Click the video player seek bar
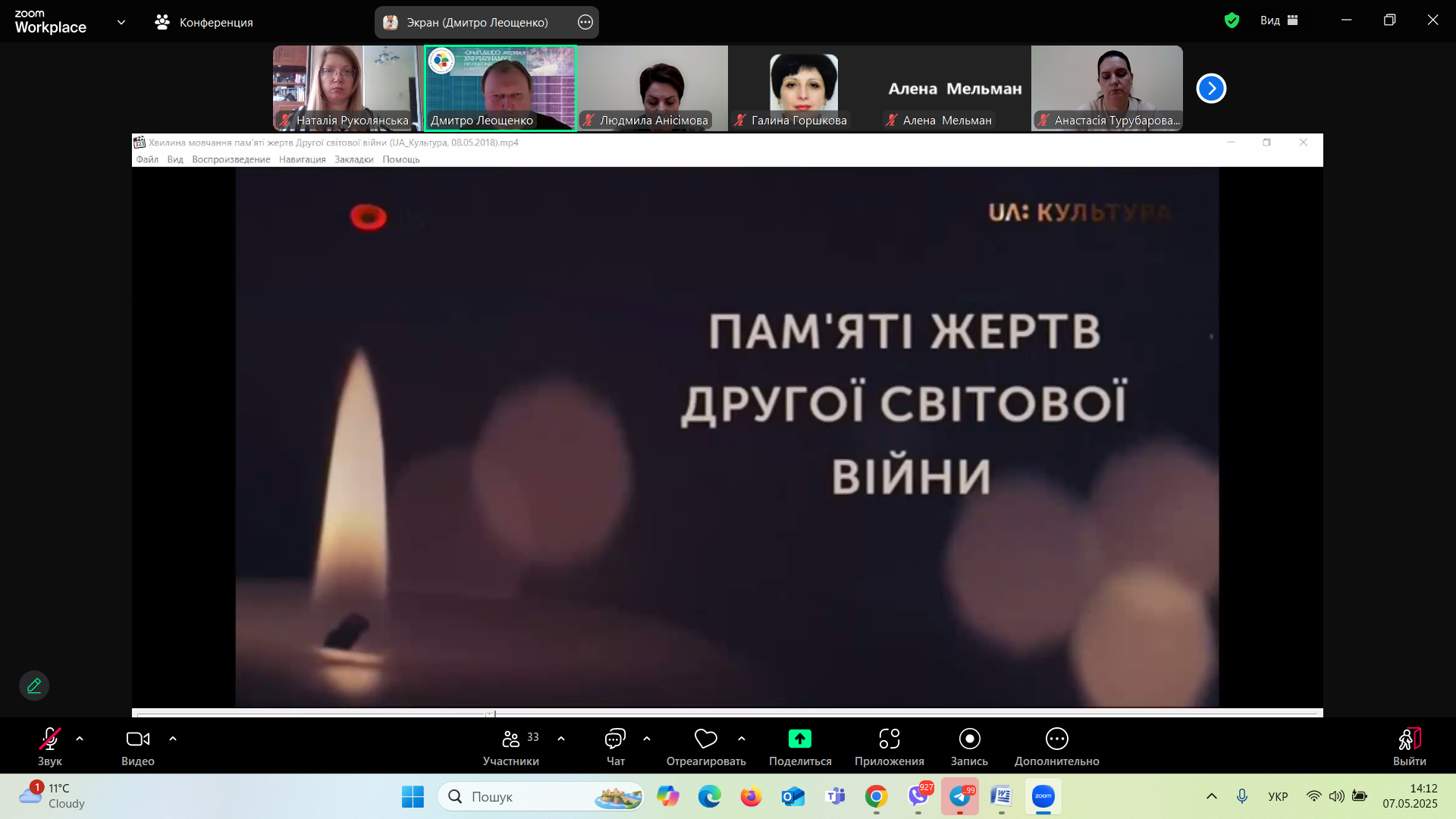Viewport: 1456px width, 819px height. pyautogui.click(x=728, y=713)
